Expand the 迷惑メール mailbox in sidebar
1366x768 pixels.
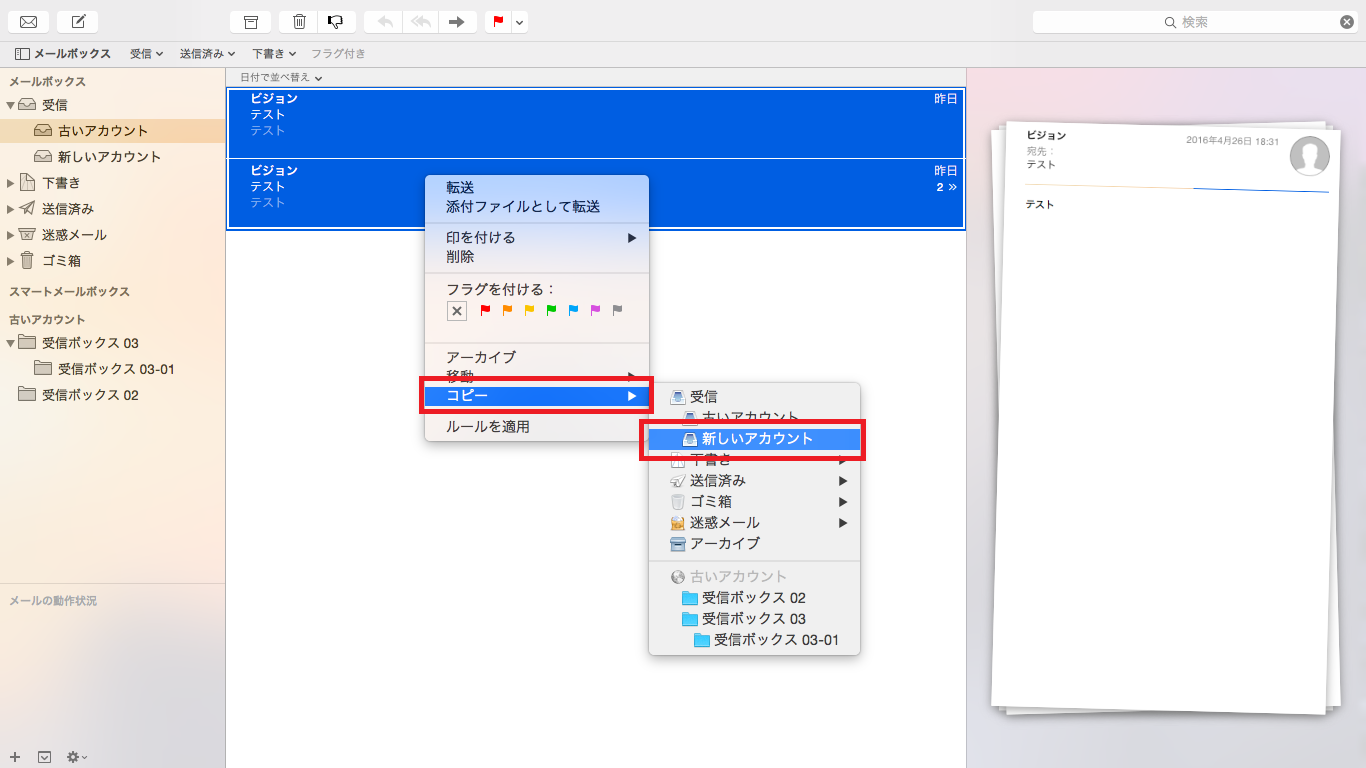click(11, 235)
